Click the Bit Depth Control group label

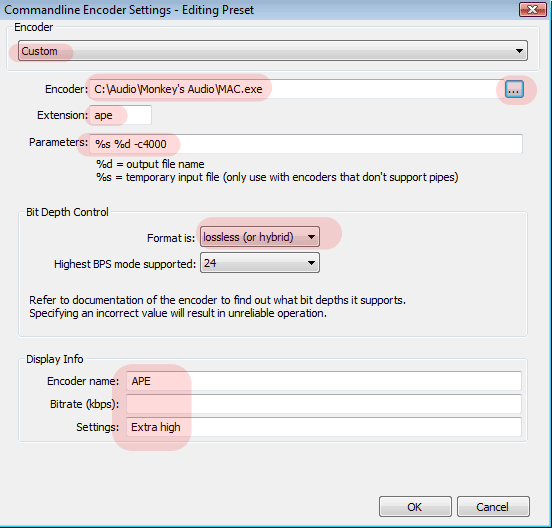[x=67, y=212]
